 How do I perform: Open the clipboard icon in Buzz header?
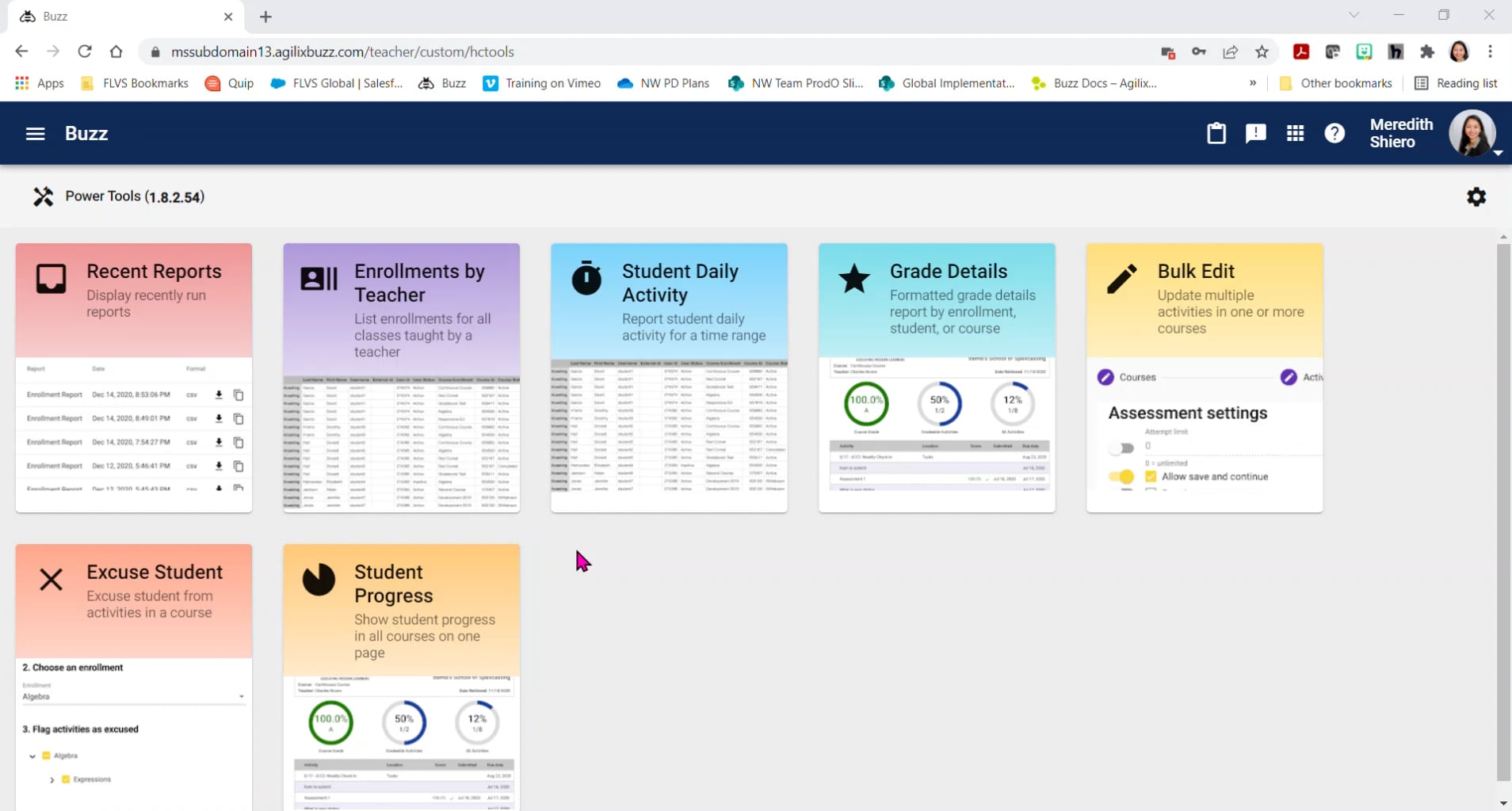[1216, 134]
